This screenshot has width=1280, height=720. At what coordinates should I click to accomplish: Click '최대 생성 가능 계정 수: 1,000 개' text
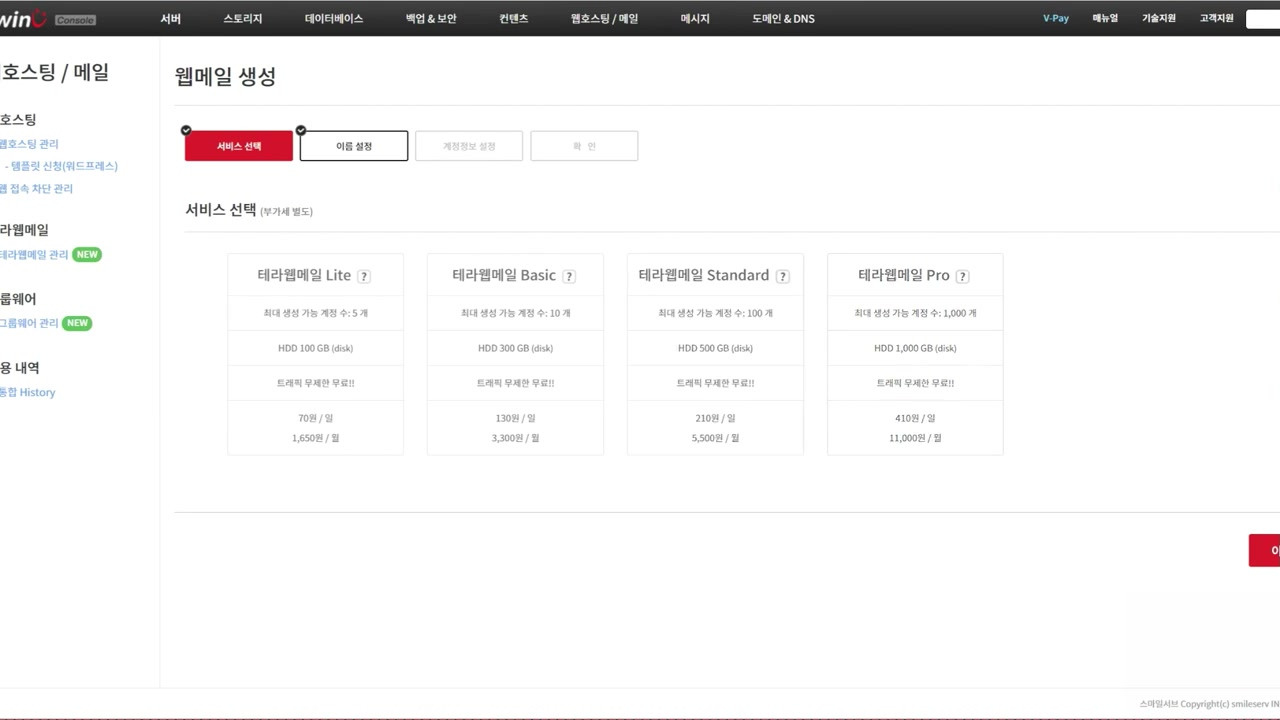coord(915,314)
